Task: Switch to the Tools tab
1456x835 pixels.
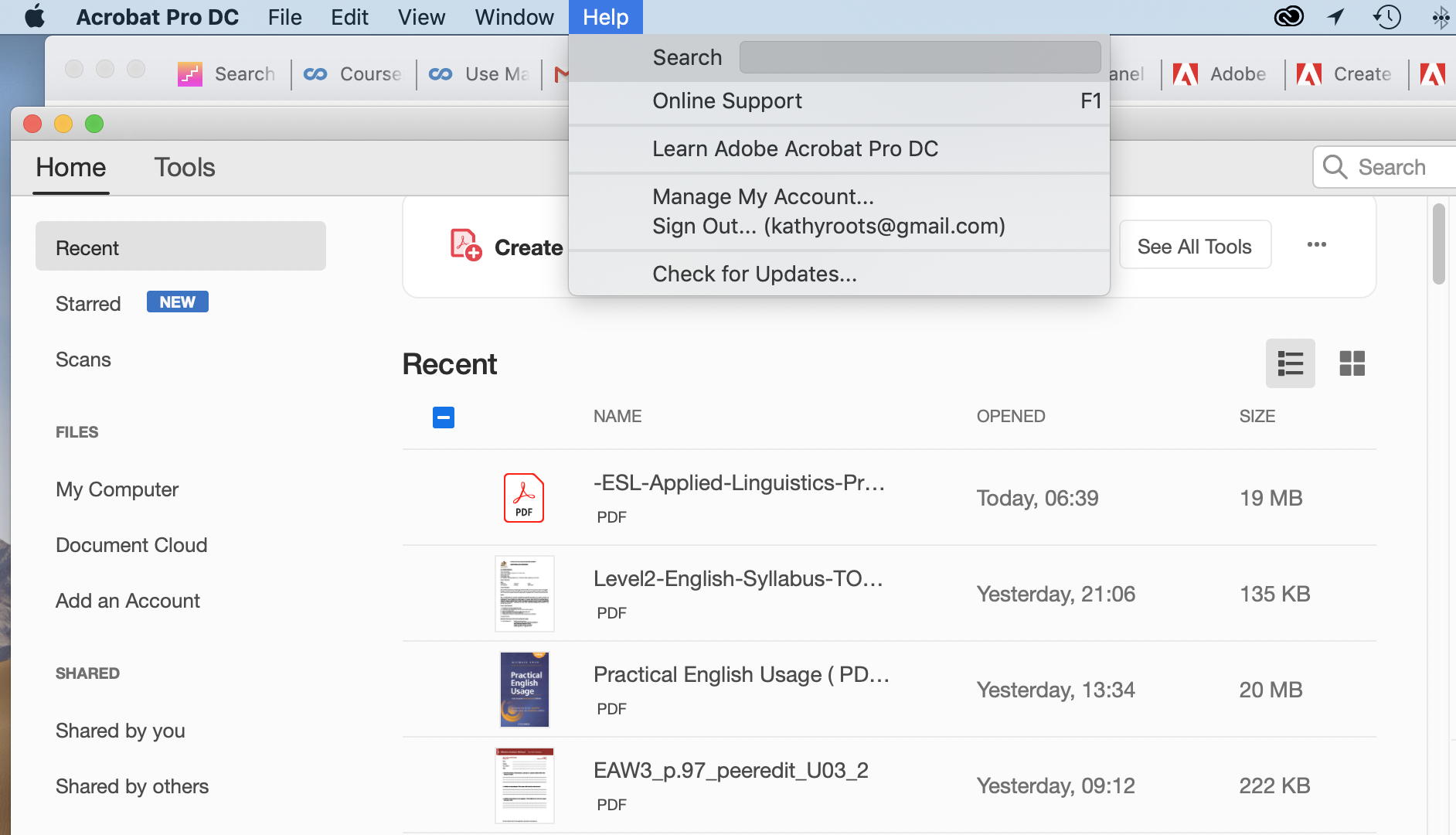Action: [184, 167]
